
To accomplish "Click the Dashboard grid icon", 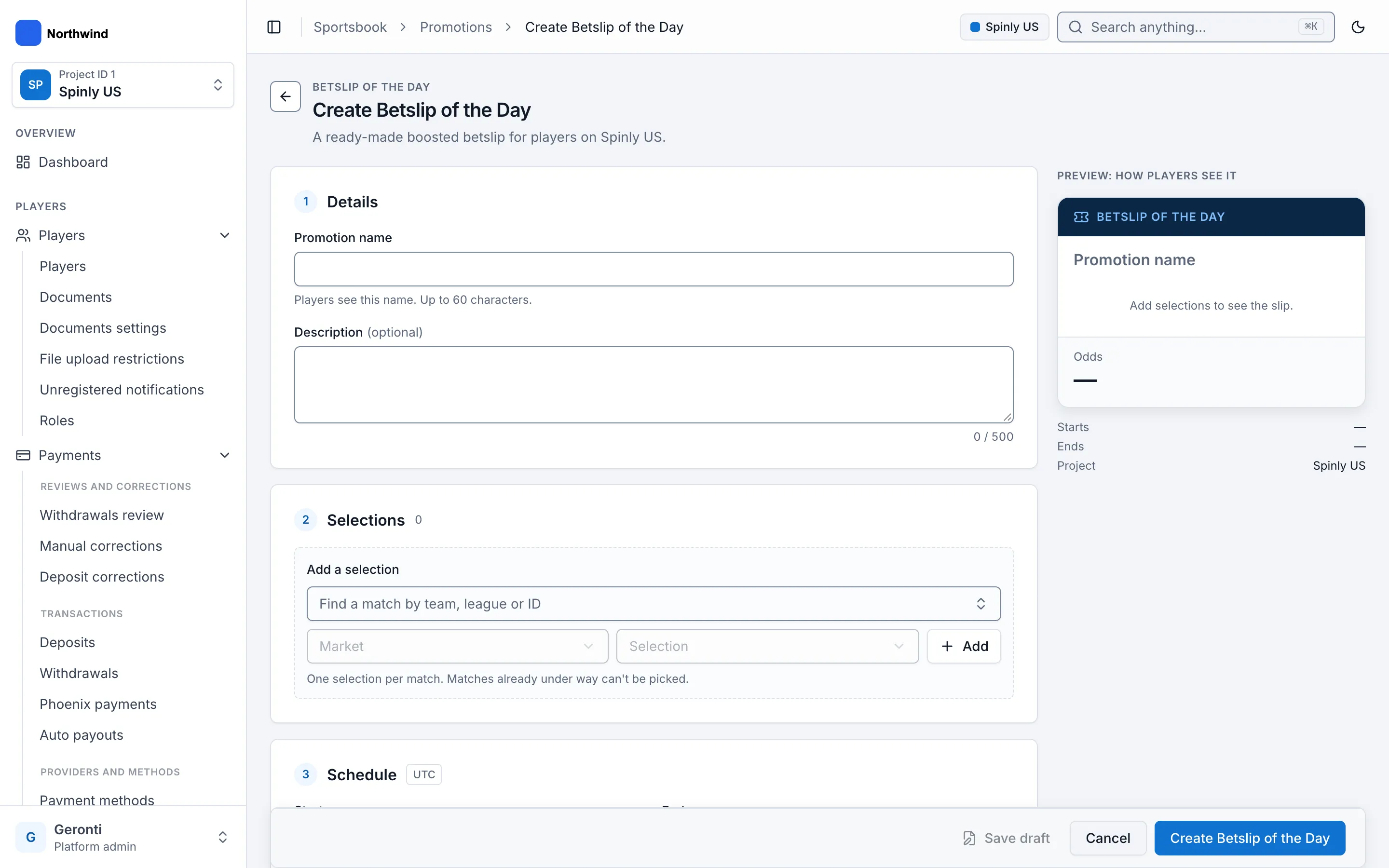I will coord(23,162).
